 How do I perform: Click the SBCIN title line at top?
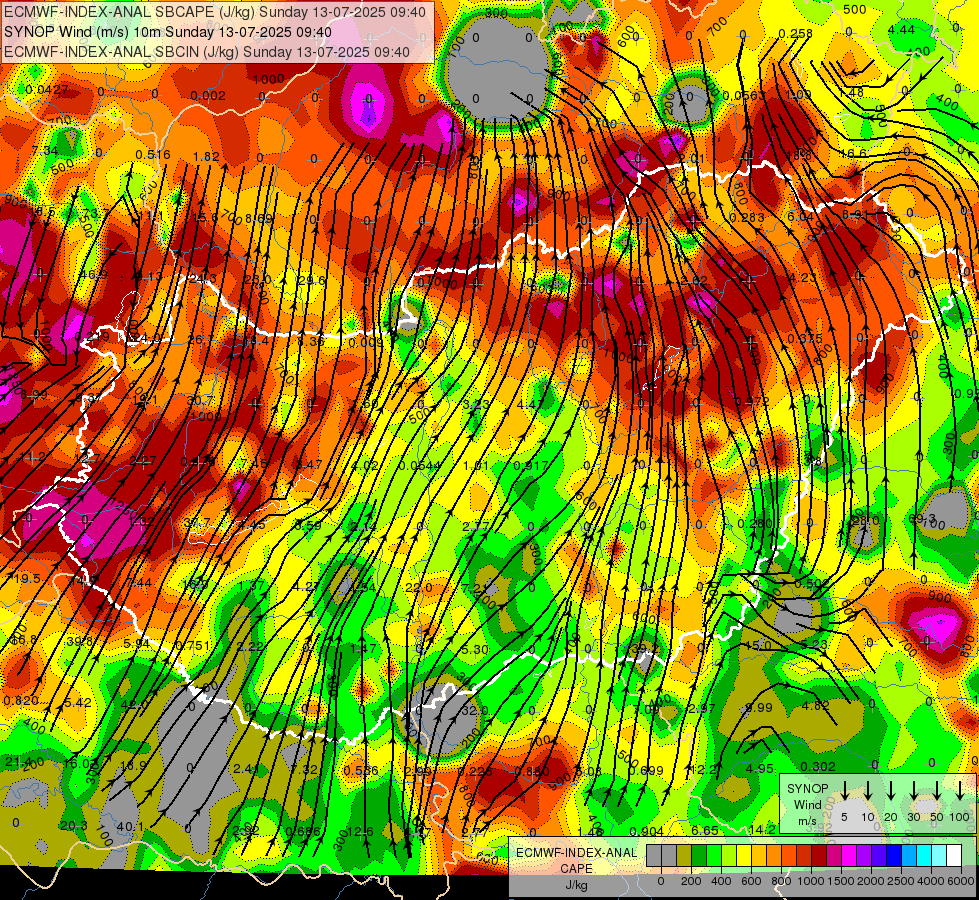tap(207, 52)
